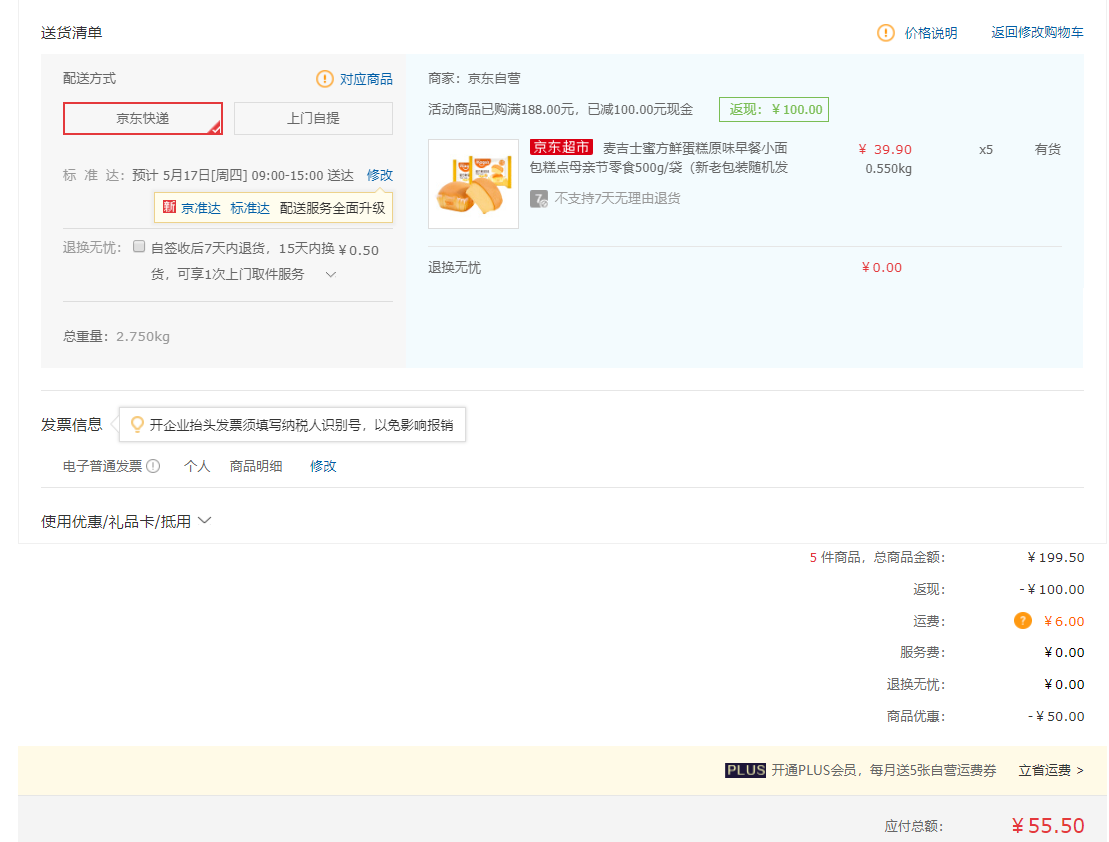Open the 麦吉士蜜方鲜蛋糕 product title
The height and width of the screenshot is (842, 1109).
click(x=659, y=158)
